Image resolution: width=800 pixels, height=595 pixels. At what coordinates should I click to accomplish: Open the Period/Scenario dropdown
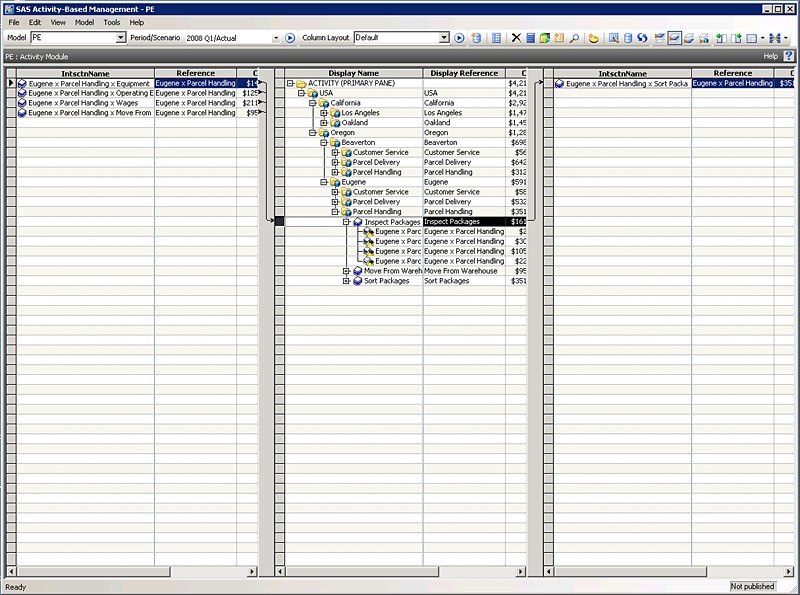[276, 38]
